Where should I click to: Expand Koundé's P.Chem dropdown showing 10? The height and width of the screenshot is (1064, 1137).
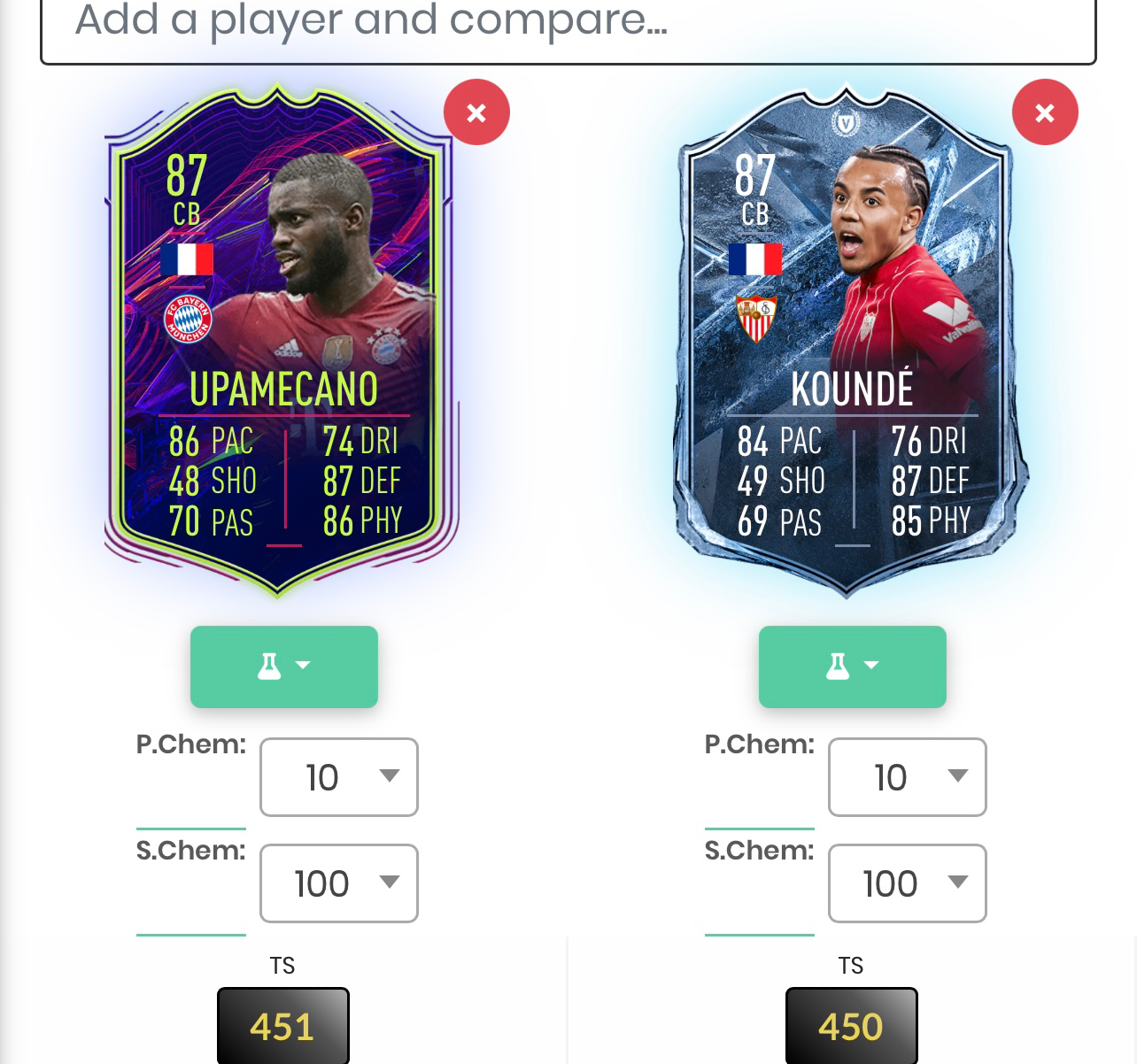pyautogui.click(x=908, y=777)
